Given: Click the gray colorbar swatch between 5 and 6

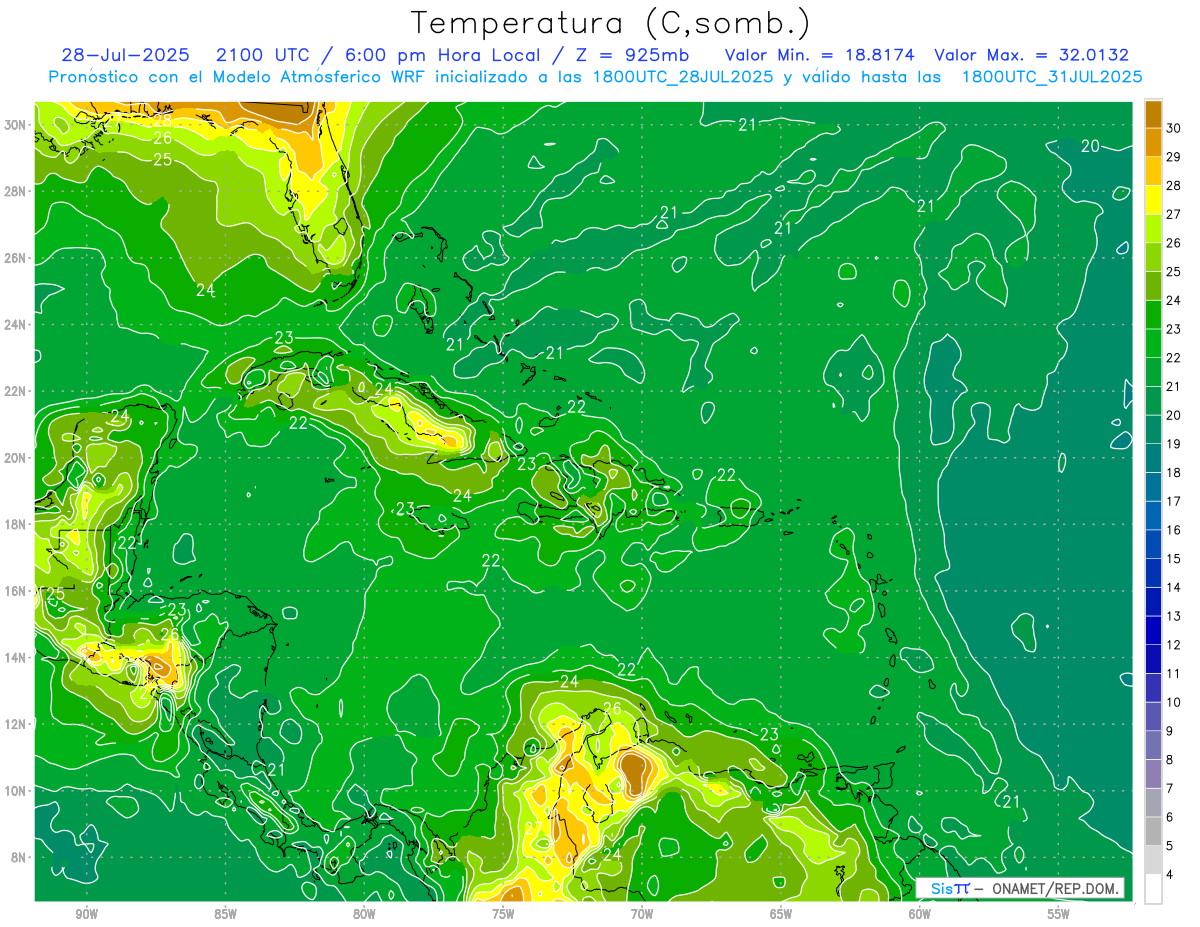Looking at the screenshot, I should tap(1153, 831).
